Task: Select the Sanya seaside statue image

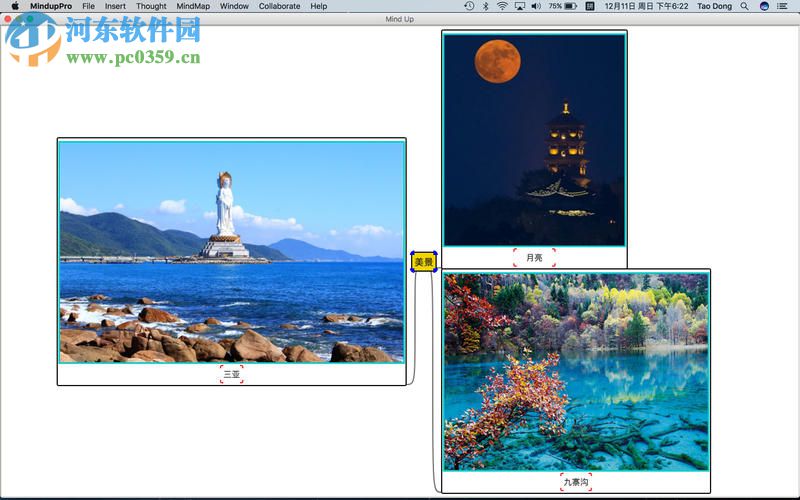Action: (x=232, y=252)
